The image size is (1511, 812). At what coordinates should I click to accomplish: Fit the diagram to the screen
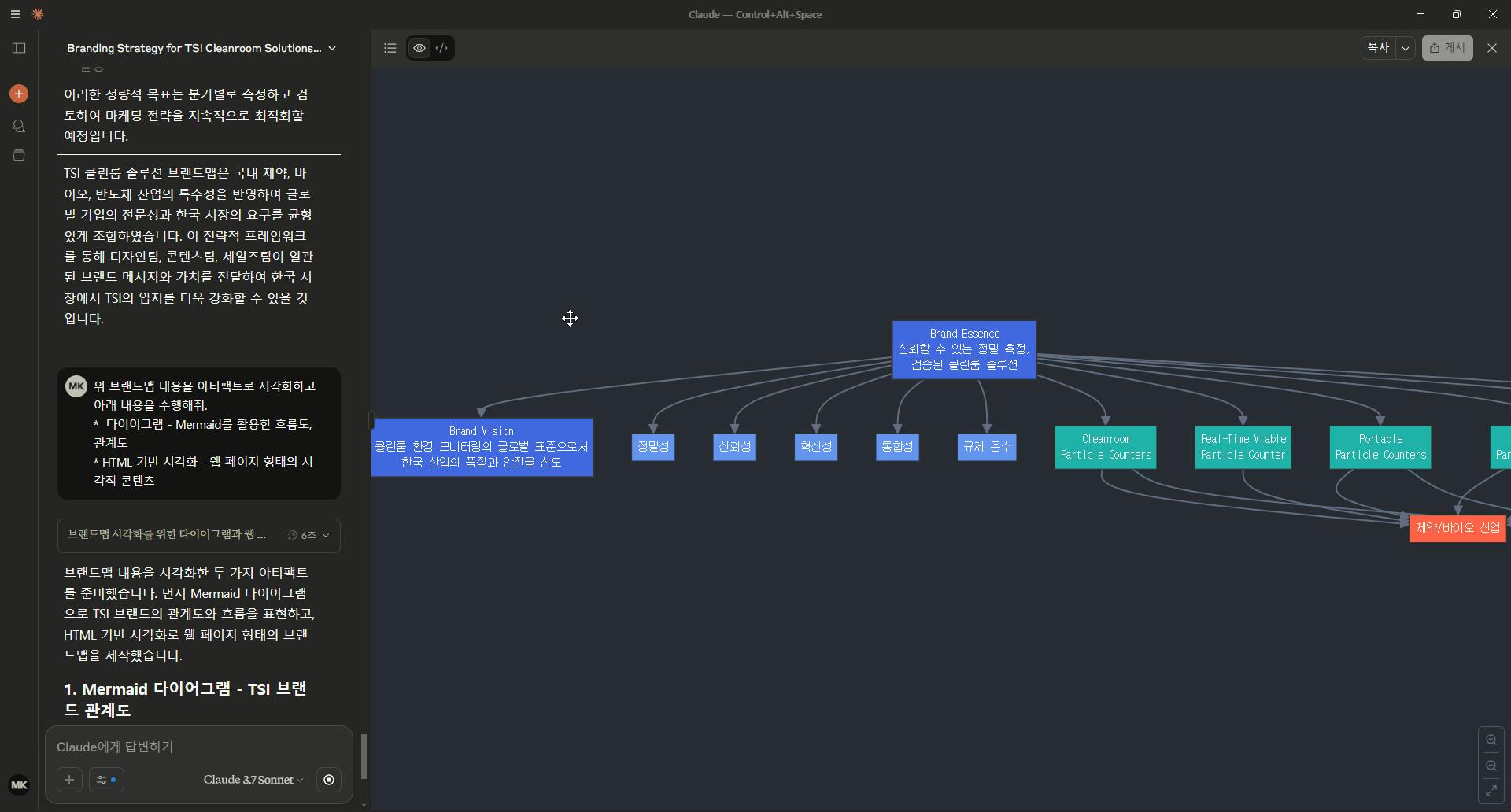1491,791
